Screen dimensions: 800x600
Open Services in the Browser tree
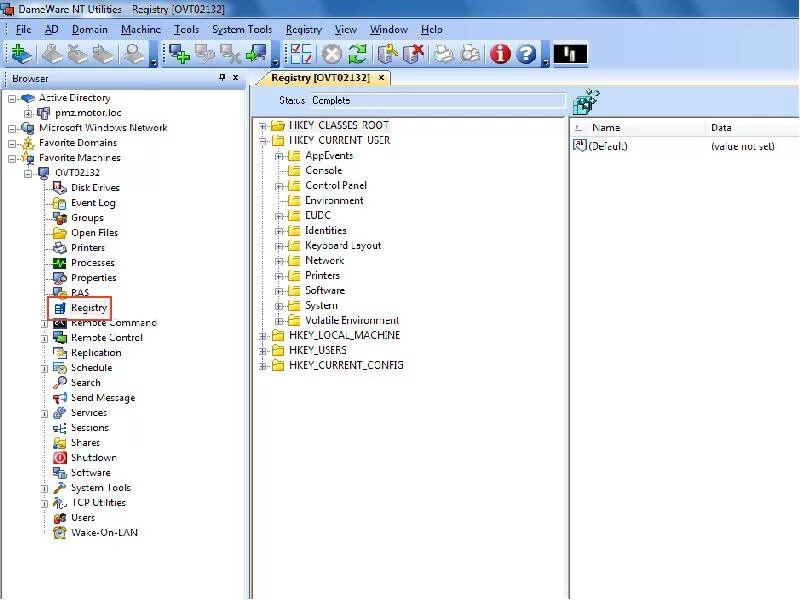[89, 413]
